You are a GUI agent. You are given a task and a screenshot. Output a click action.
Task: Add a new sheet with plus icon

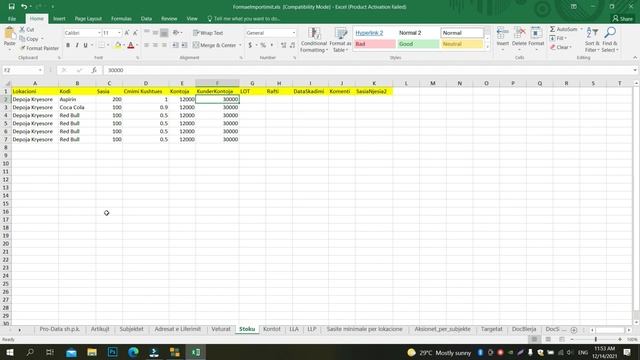point(573,330)
